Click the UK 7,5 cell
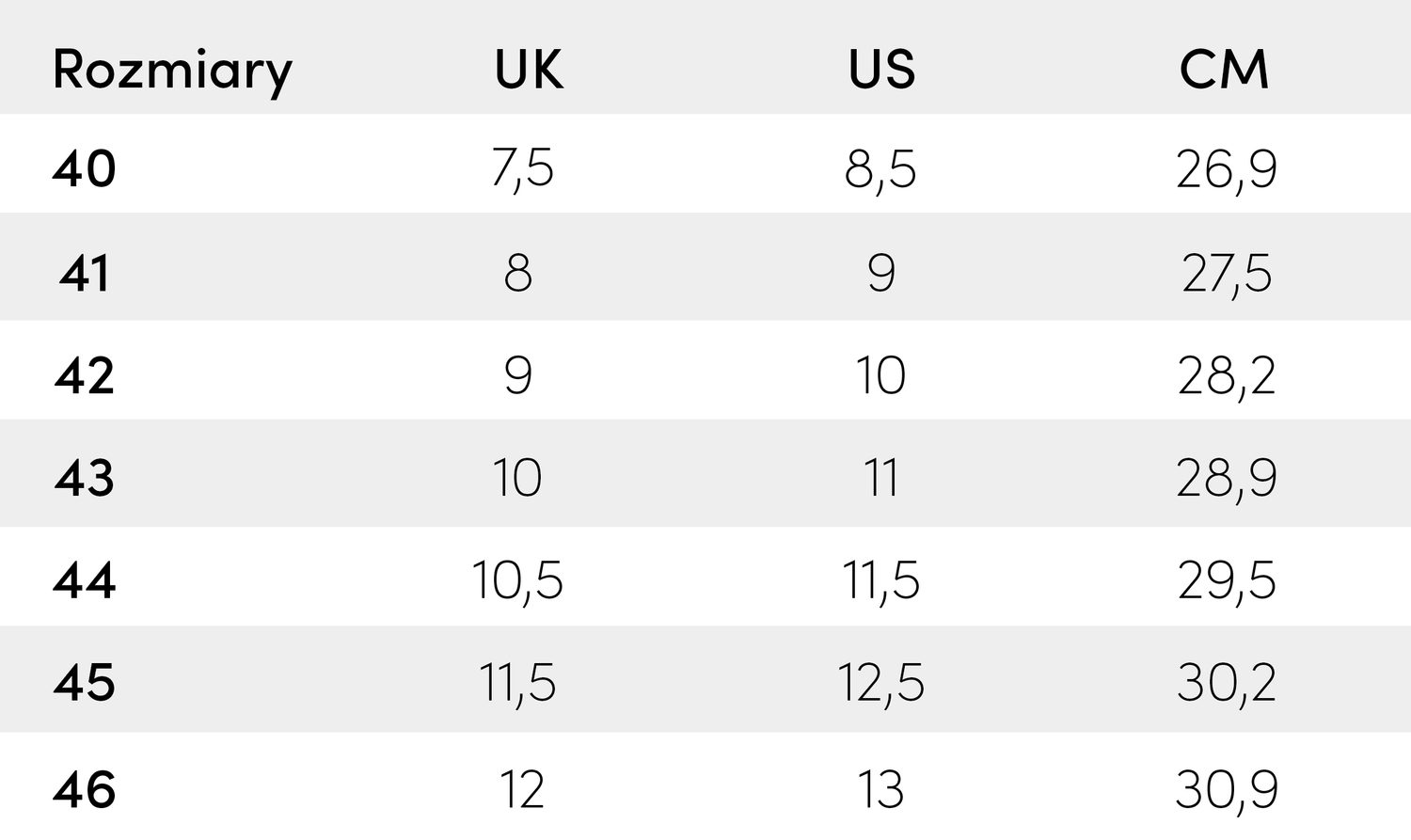1411x840 pixels. coord(522,169)
